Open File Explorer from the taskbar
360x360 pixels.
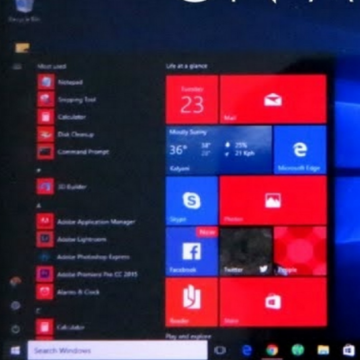(x=323, y=350)
